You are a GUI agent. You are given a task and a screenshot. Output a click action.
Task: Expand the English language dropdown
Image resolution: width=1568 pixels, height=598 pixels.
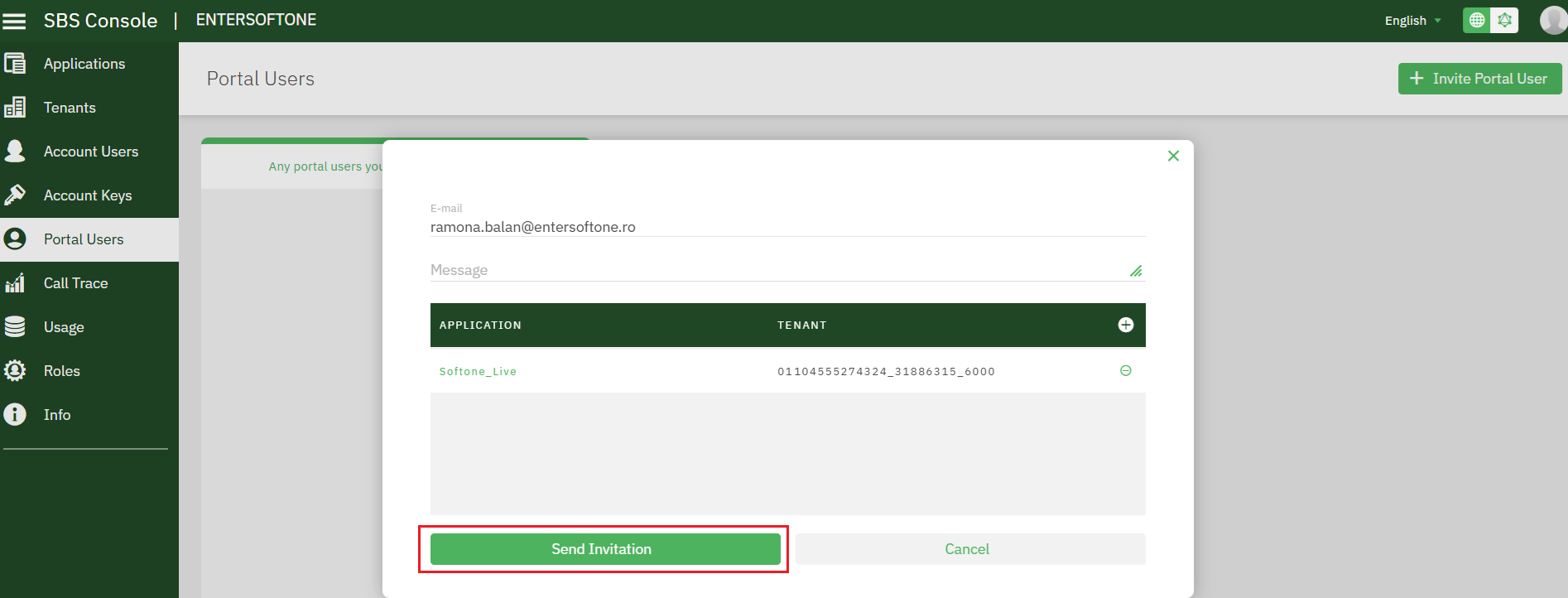(1413, 21)
